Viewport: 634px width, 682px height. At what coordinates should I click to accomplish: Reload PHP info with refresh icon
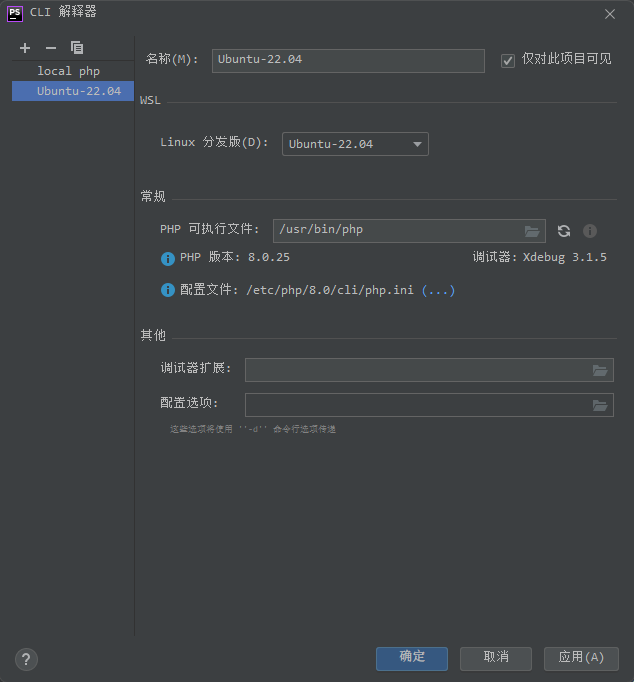point(564,231)
